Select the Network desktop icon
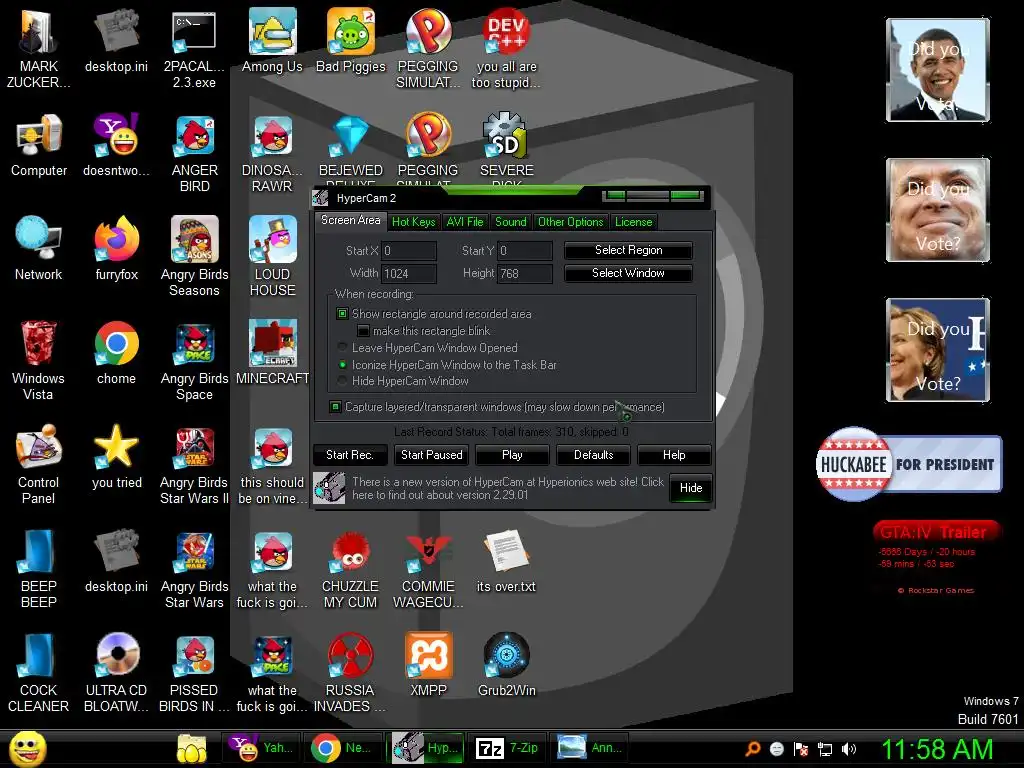This screenshot has width=1024, height=768. [x=39, y=249]
